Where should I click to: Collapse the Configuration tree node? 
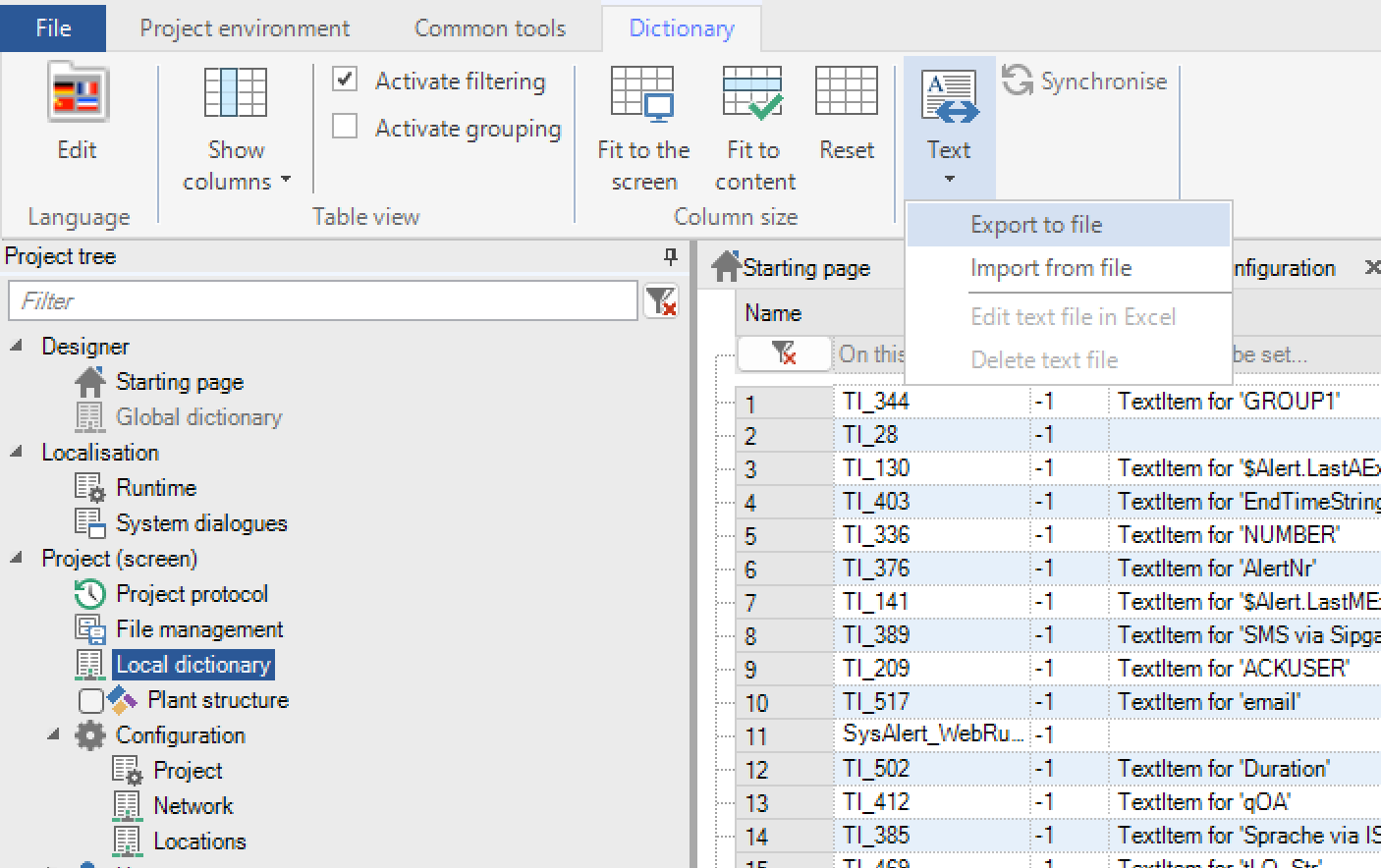click(x=54, y=734)
